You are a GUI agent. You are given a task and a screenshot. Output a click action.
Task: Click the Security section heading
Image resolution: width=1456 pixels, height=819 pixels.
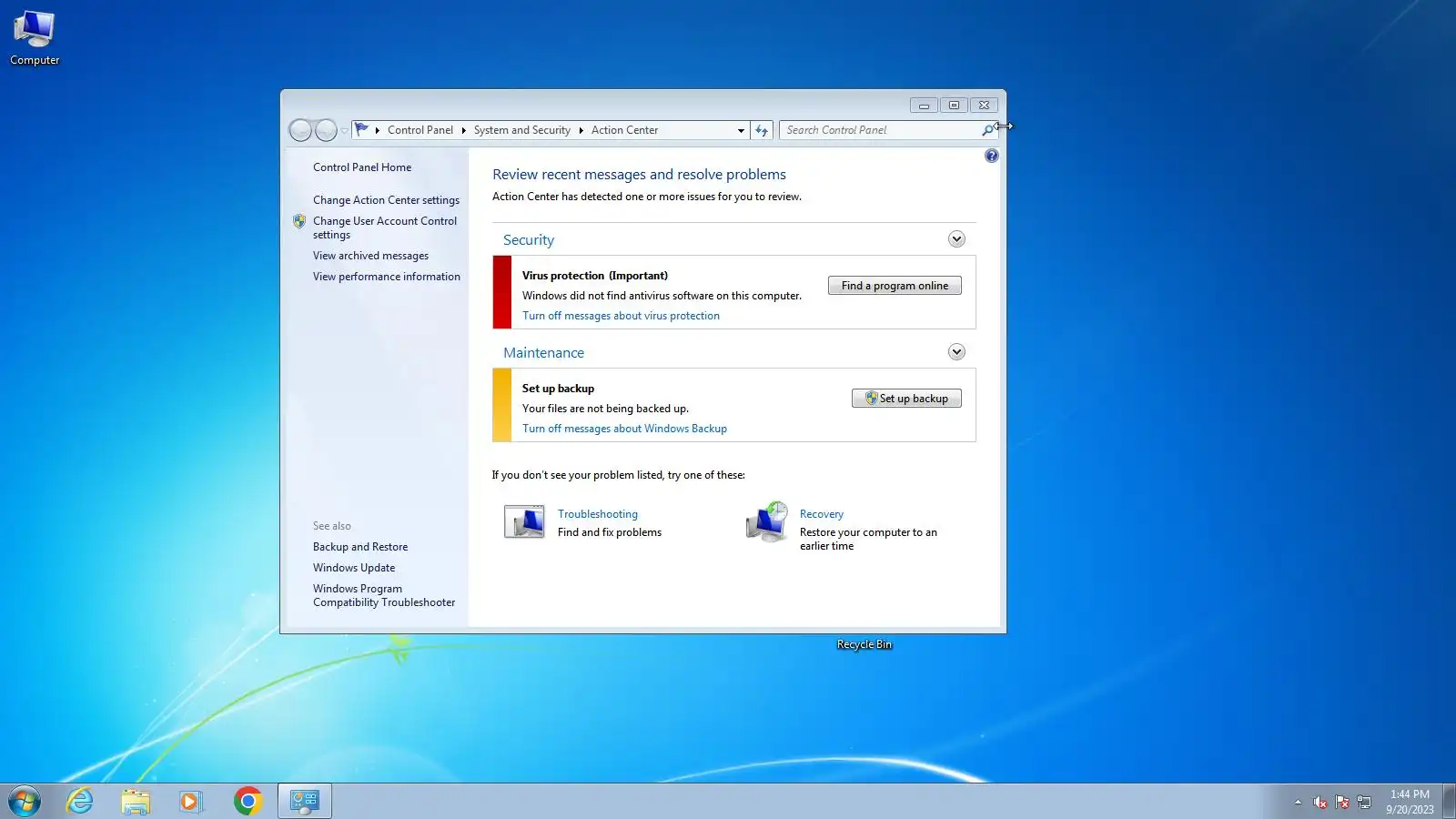coord(529,240)
